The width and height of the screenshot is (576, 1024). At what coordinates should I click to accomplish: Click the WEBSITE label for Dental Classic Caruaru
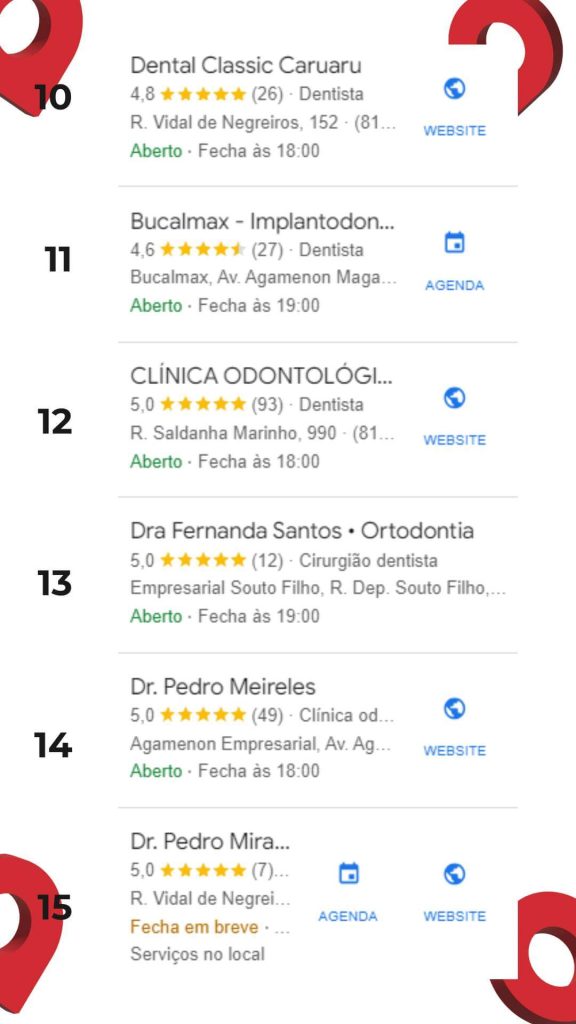tap(455, 131)
